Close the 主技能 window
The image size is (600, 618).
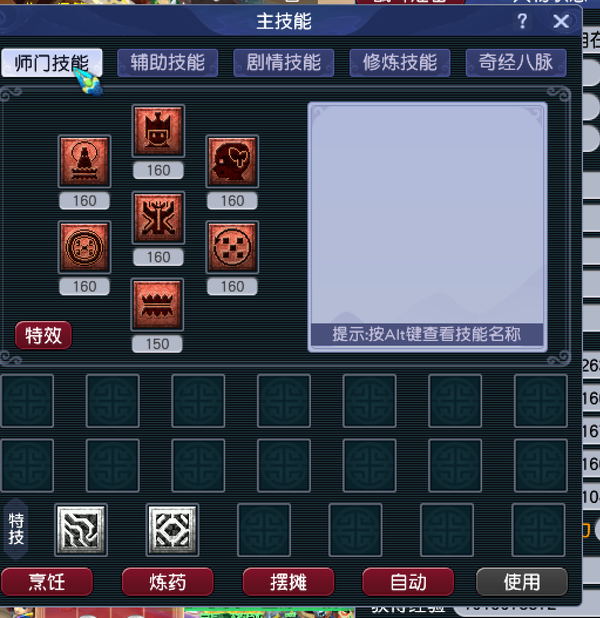[561, 21]
